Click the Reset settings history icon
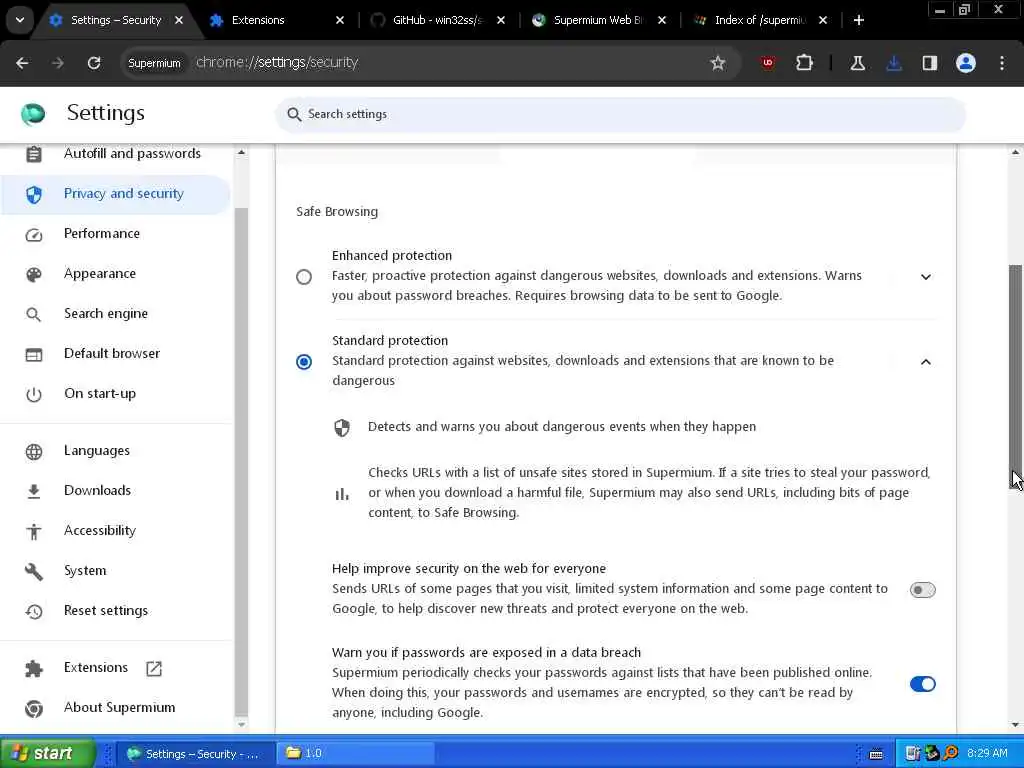Image resolution: width=1024 pixels, height=768 pixels. click(33, 611)
